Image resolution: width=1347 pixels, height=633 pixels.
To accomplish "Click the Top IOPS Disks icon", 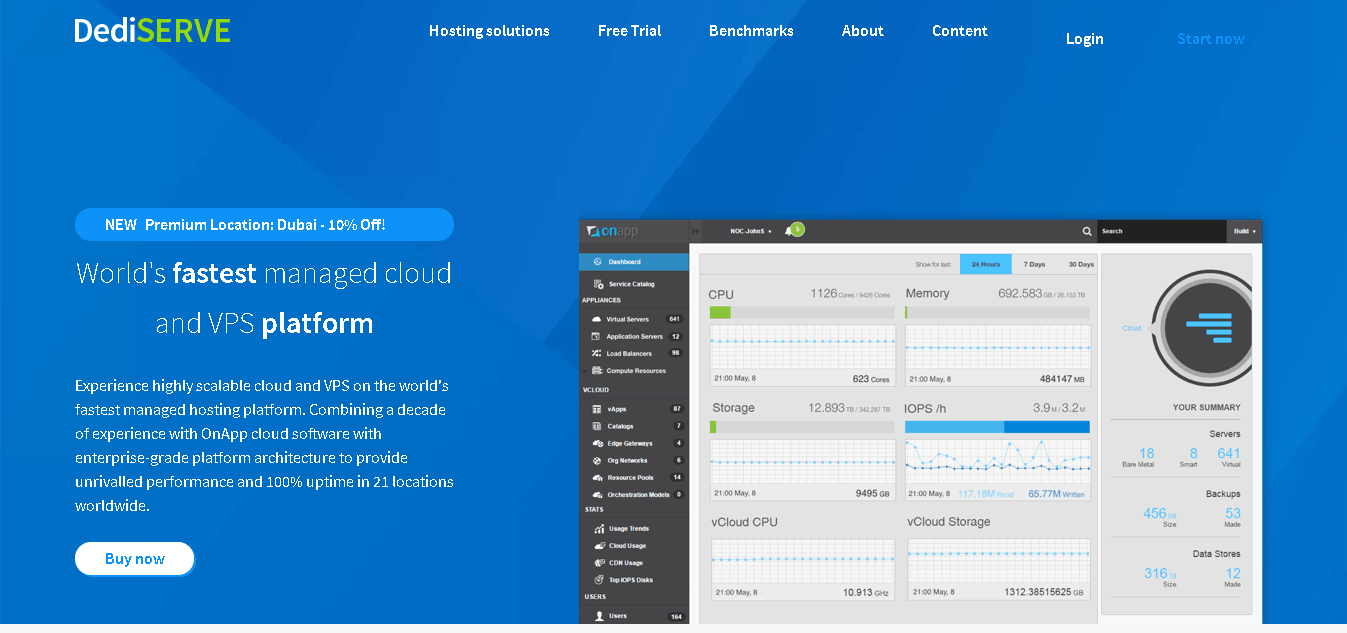I will pyautogui.click(x=598, y=580).
